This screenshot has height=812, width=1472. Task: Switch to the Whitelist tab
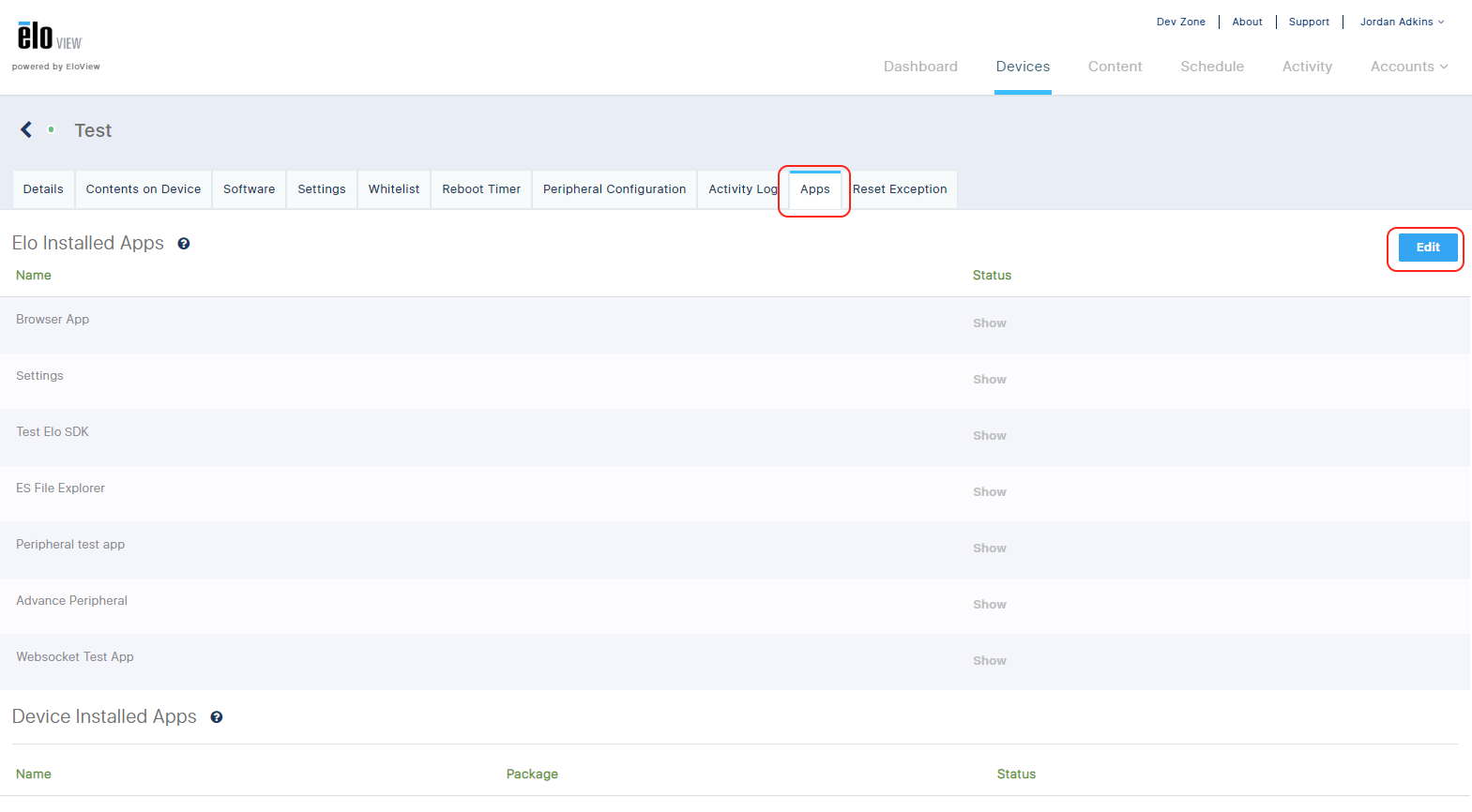point(394,189)
